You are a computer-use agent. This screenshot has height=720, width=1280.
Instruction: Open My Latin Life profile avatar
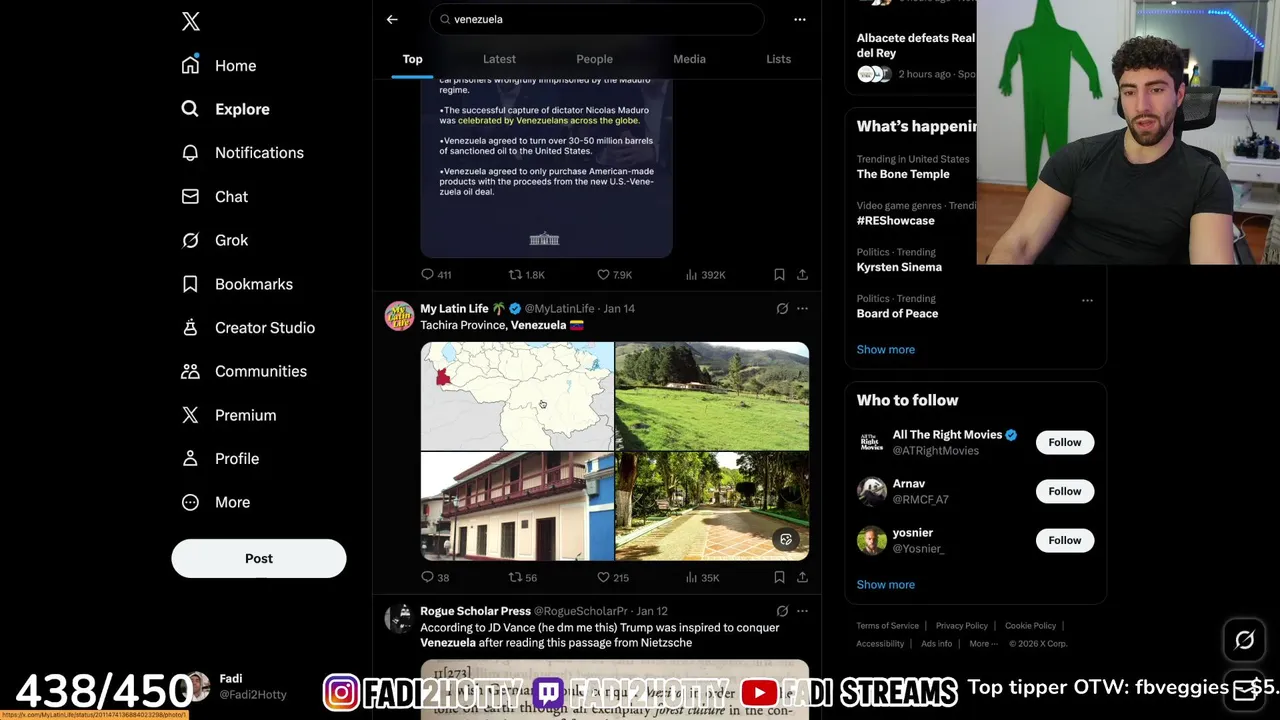[x=399, y=315]
